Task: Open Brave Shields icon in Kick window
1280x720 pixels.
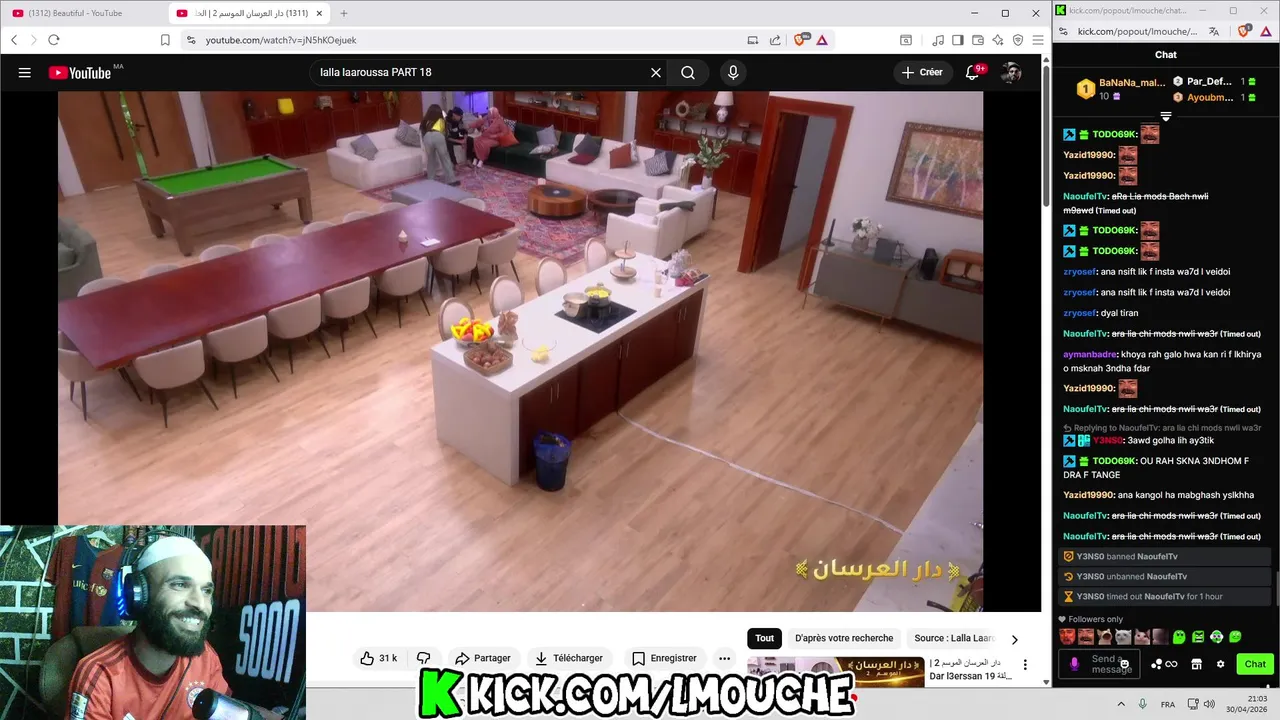Action: [x=1244, y=32]
